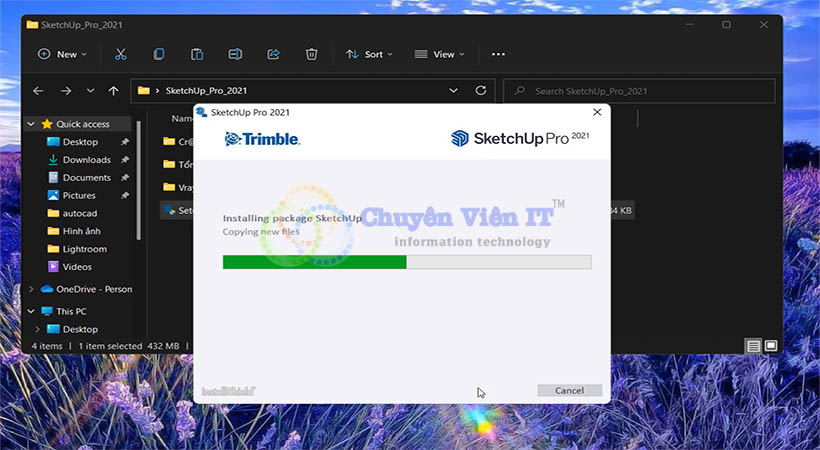Select OneDrive - Personal in sidebar
820x450 pixels.
(94, 289)
